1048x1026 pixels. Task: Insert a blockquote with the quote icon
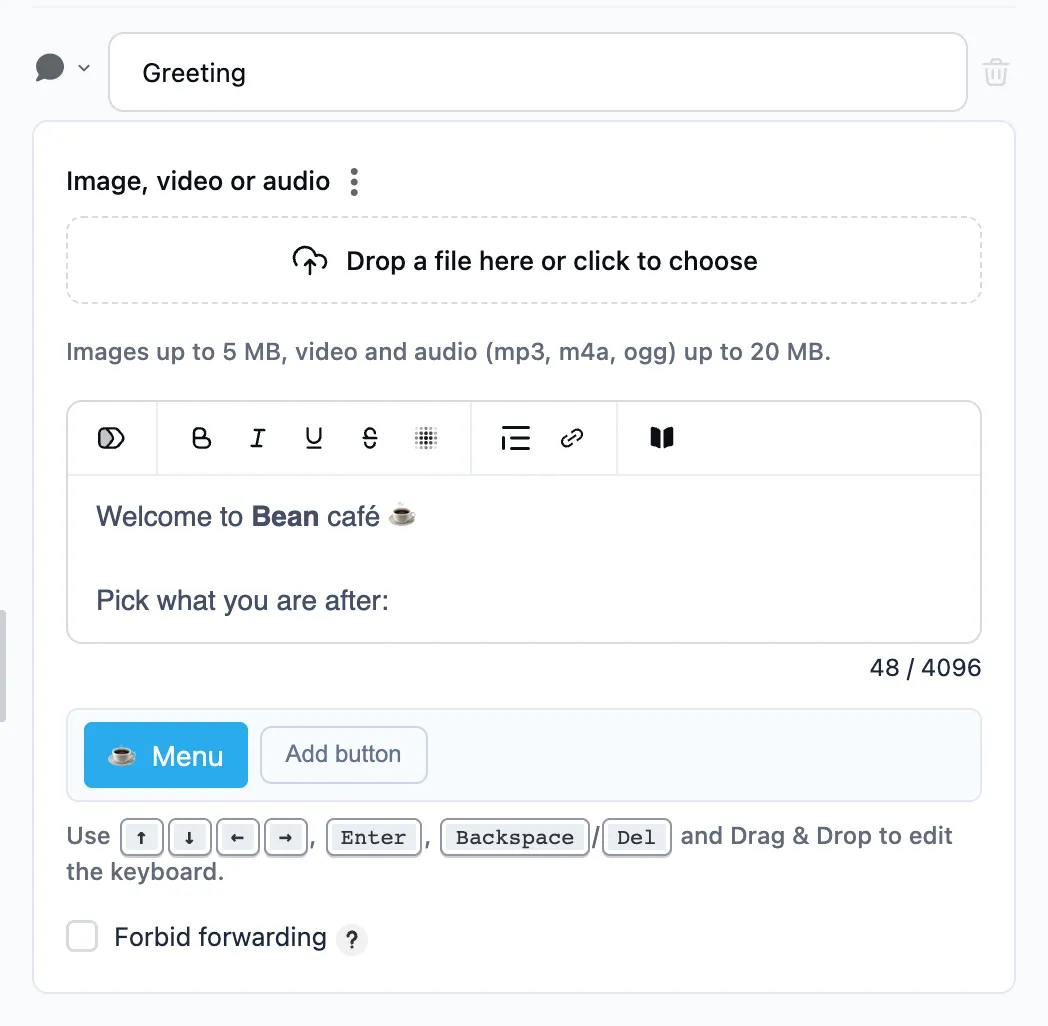(x=515, y=438)
